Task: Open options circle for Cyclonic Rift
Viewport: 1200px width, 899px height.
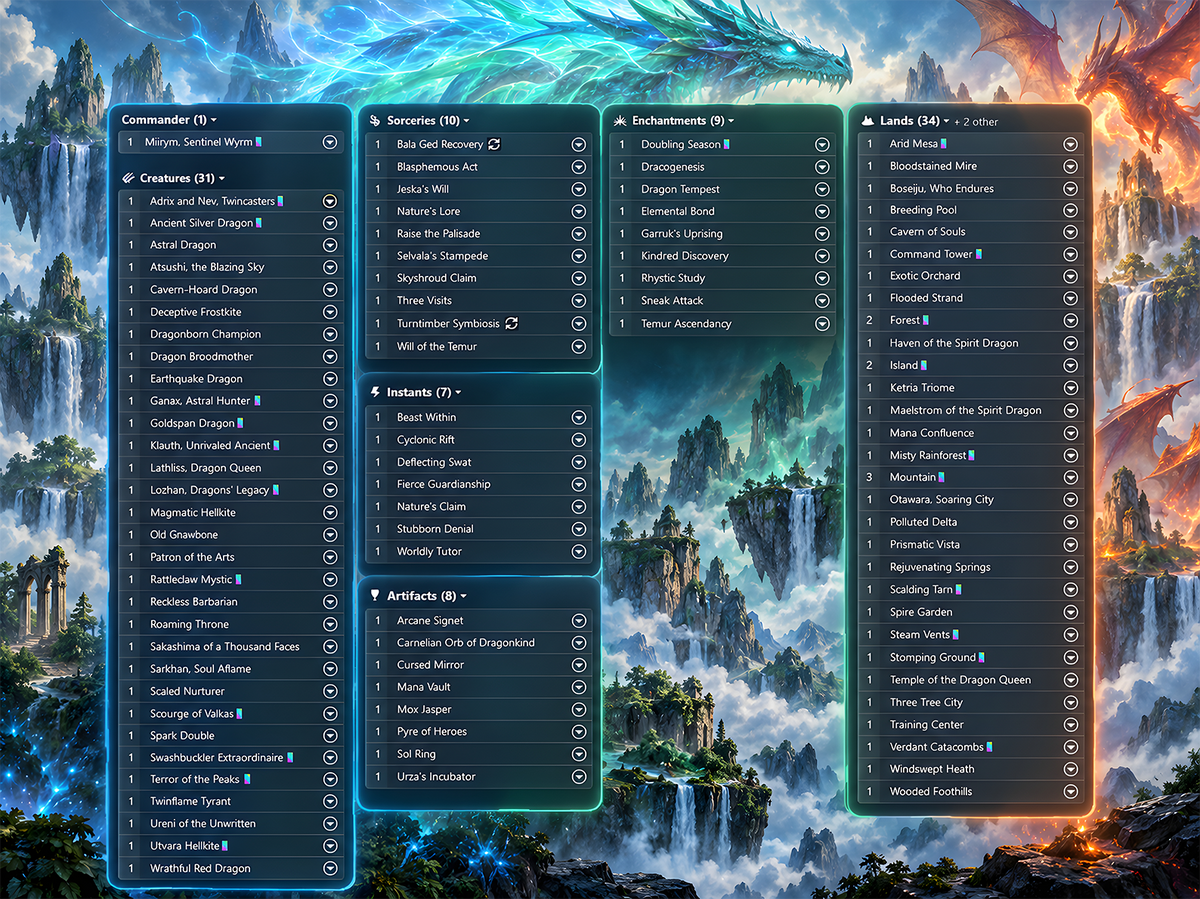Action: [x=578, y=440]
